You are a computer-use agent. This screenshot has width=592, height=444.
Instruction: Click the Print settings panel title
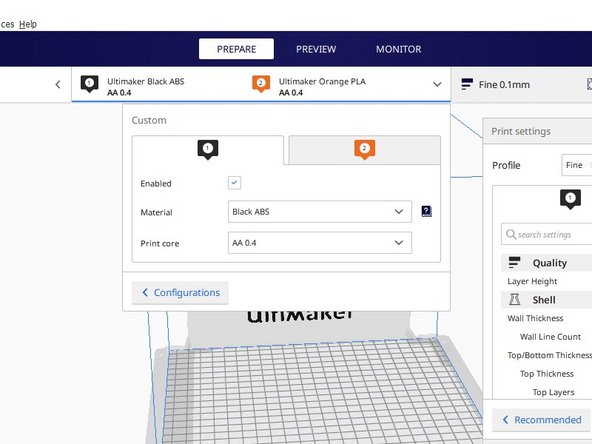pos(521,131)
